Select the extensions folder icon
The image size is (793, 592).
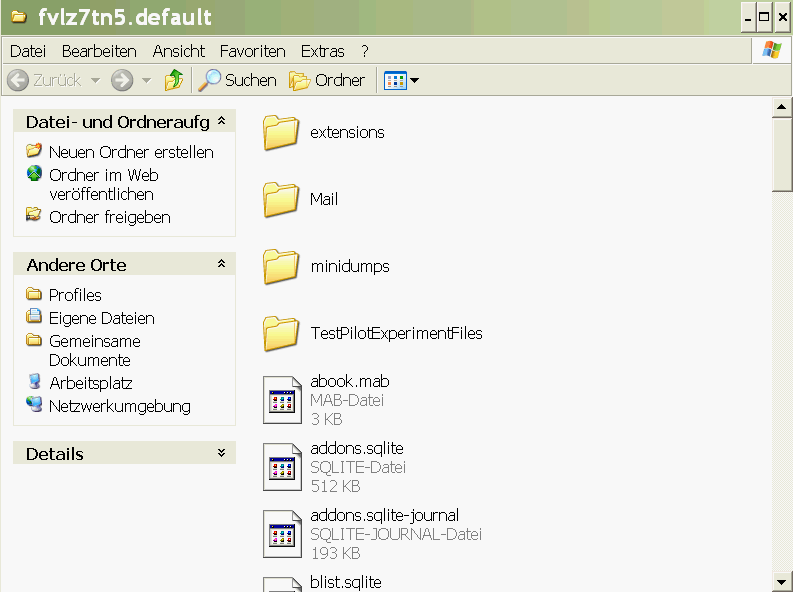pyautogui.click(x=281, y=133)
